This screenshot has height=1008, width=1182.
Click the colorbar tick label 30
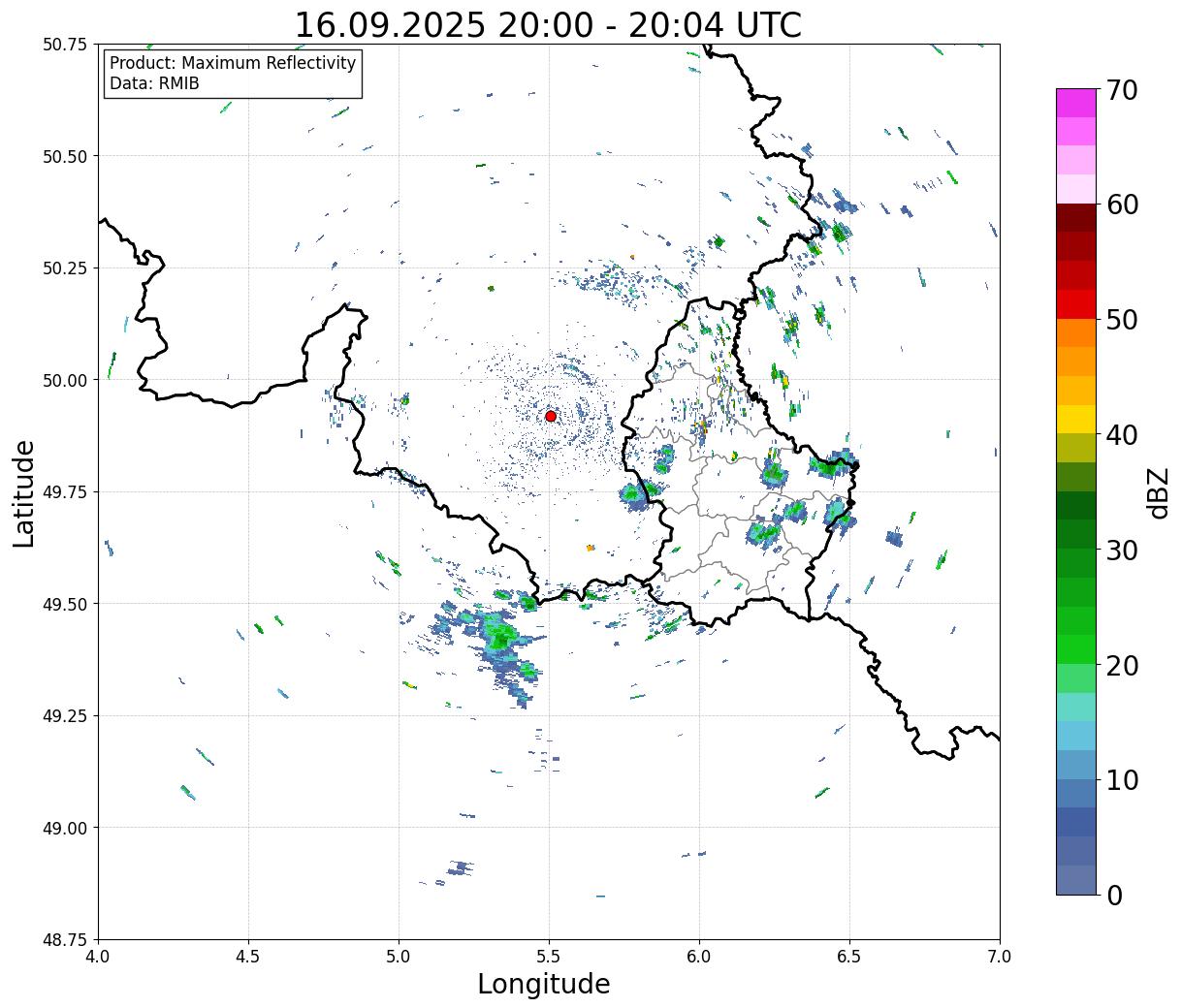(x=1122, y=551)
